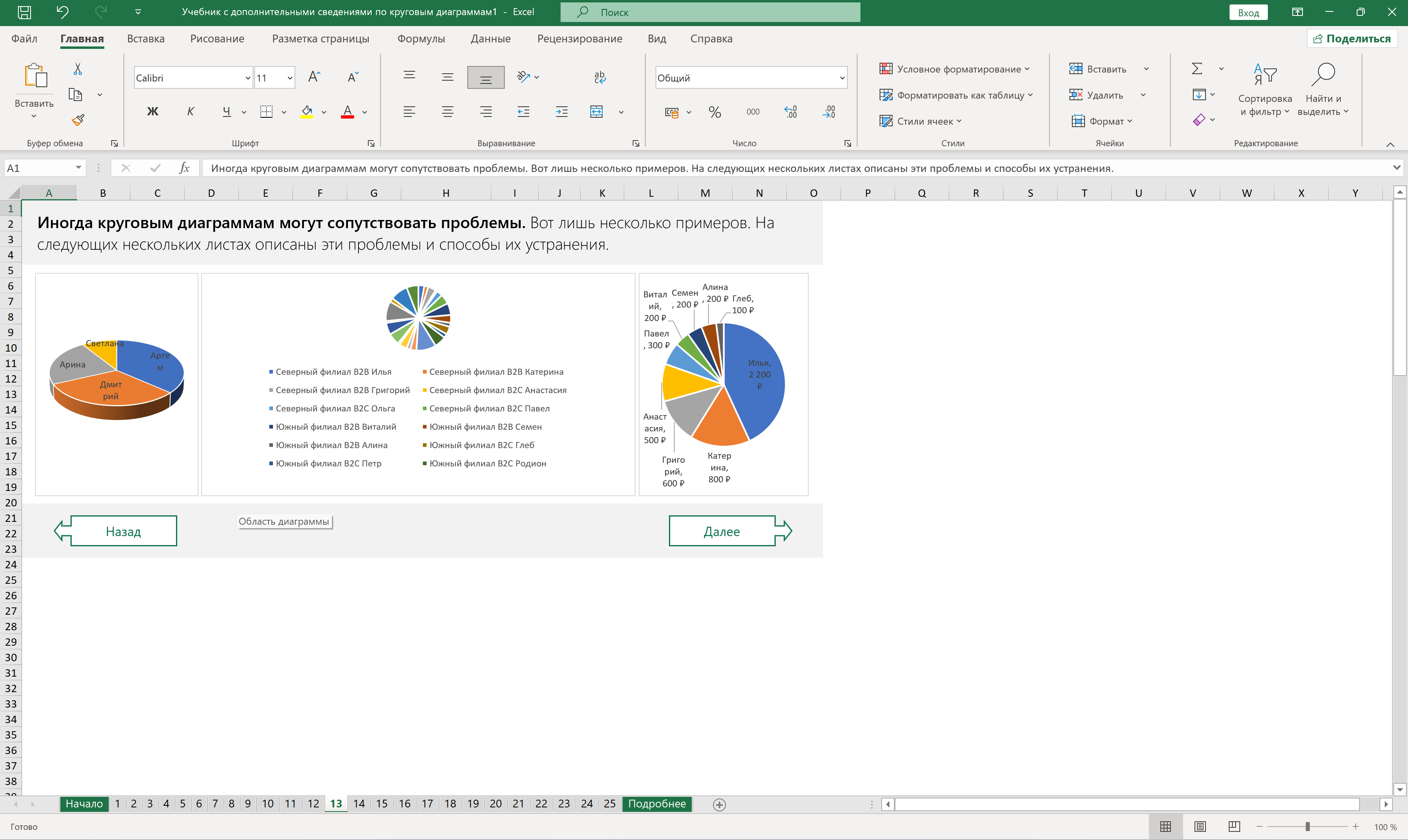Click Increase Decimal icon

[791, 112]
